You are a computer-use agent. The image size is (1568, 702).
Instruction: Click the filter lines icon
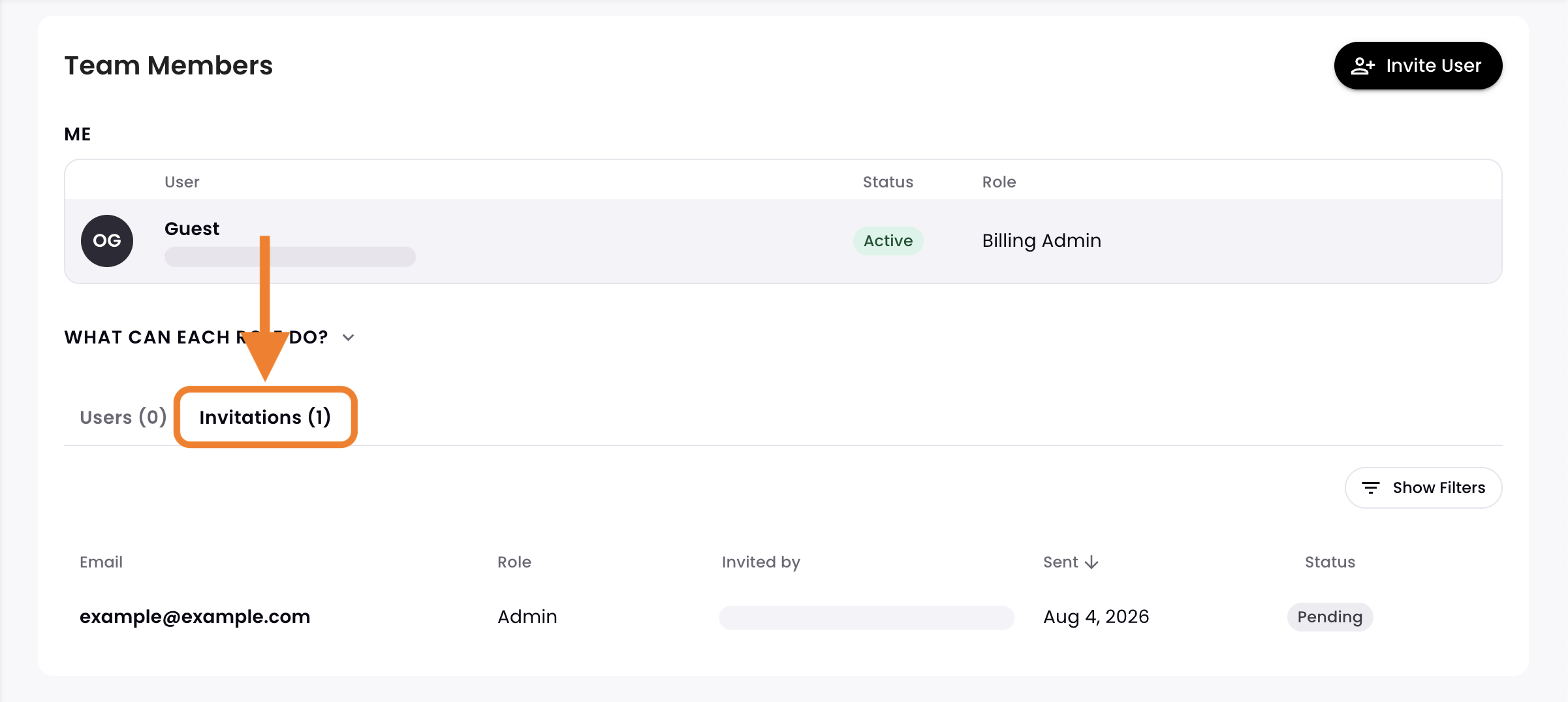click(x=1371, y=488)
